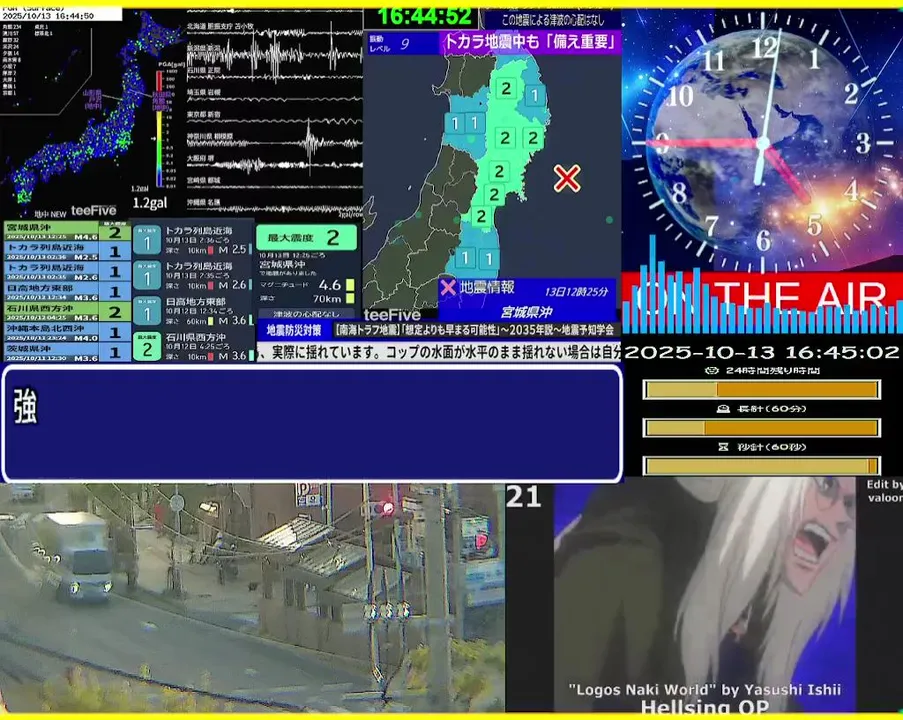Click the 神奈川県 相模原 waveform trace
The image size is (903, 720).
tap(275, 143)
